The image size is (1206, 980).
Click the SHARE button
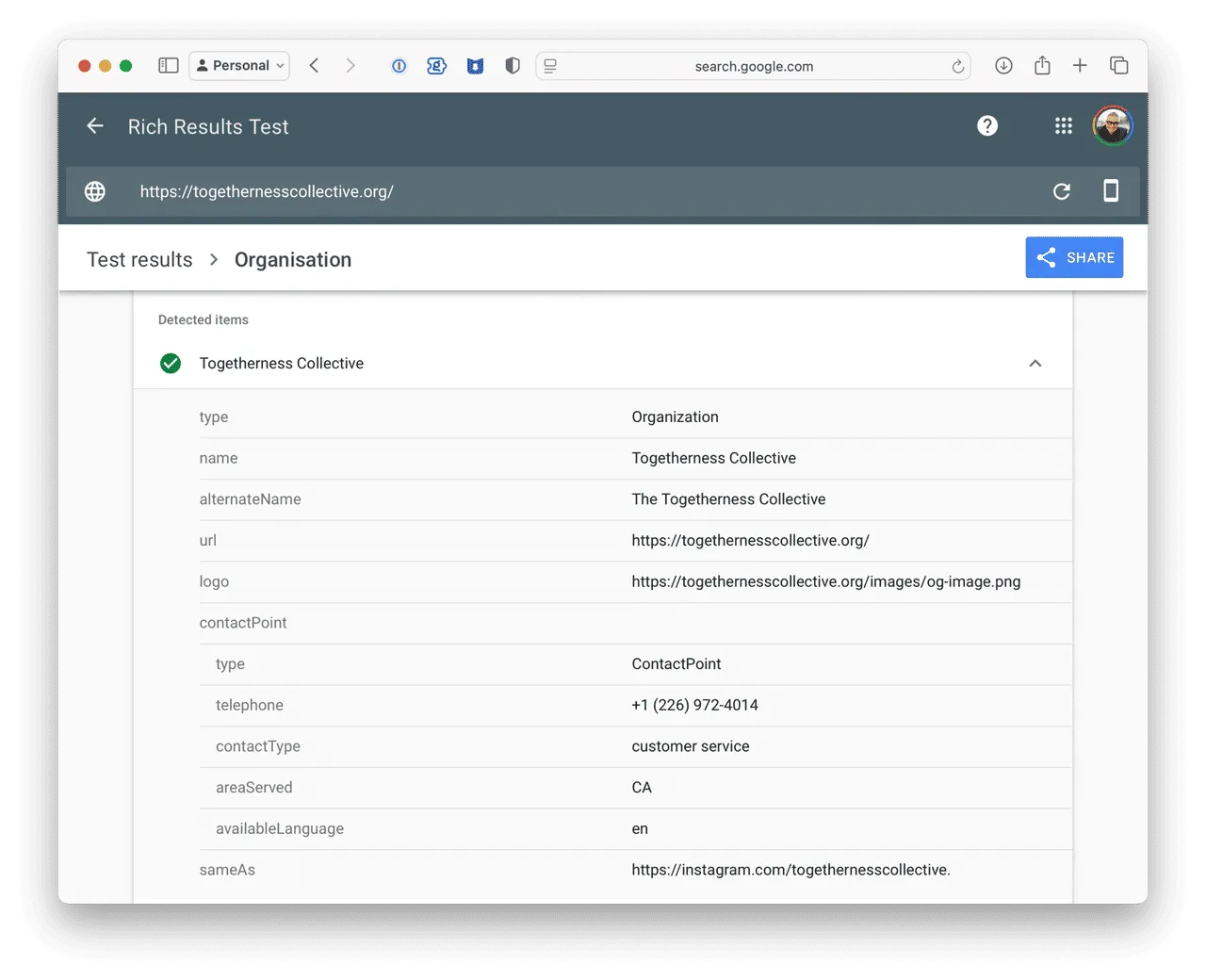point(1074,257)
